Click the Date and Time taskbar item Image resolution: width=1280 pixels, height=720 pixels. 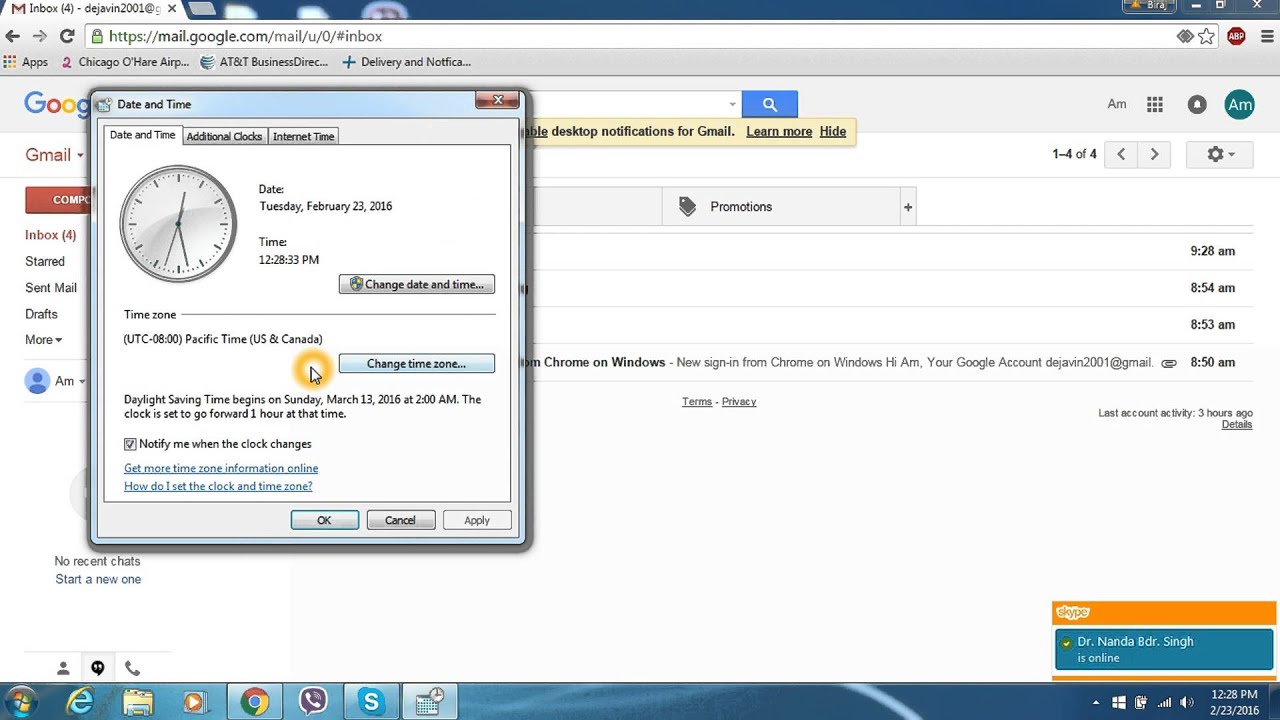(x=430, y=702)
